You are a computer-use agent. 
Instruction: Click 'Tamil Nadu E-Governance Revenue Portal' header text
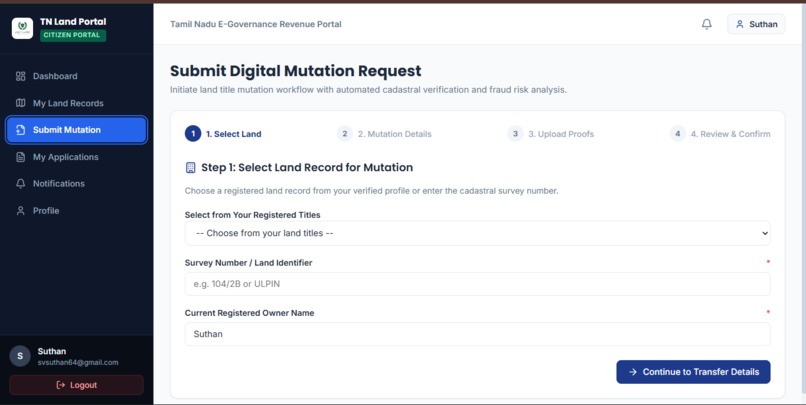tap(256, 24)
